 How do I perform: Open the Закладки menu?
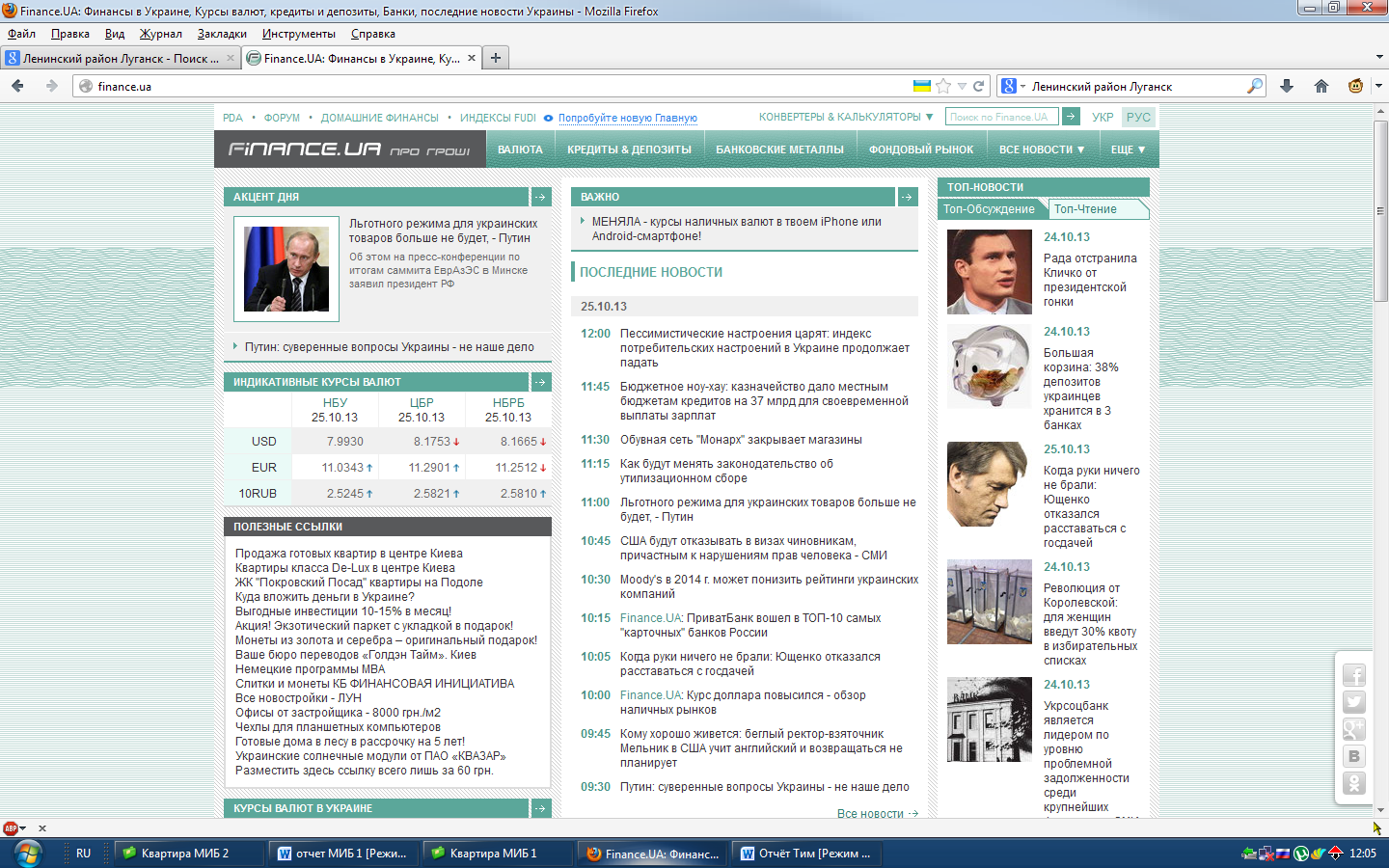(222, 34)
